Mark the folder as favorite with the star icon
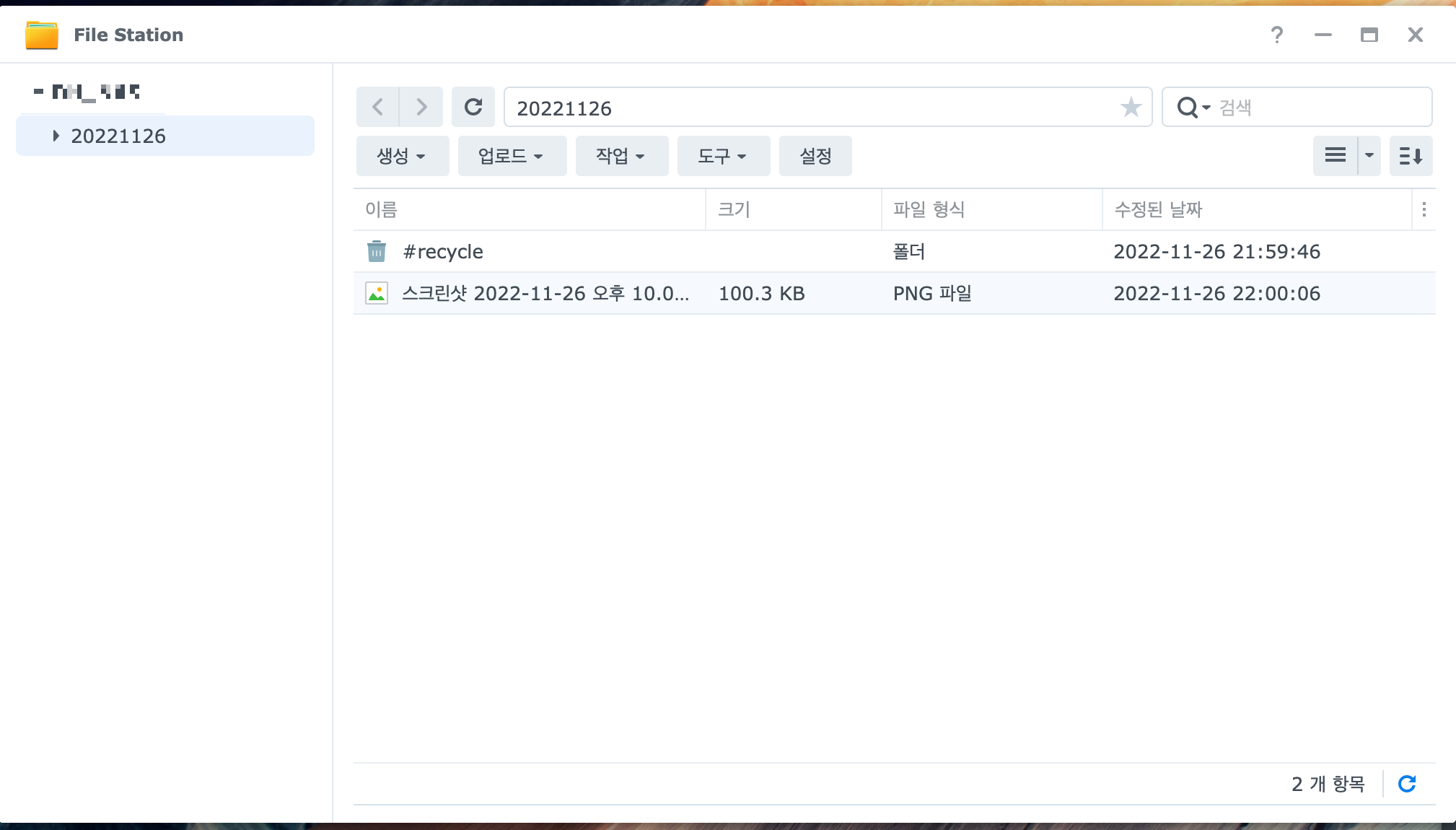Image resolution: width=1456 pixels, height=830 pixels. click(x=1131, y=108)
